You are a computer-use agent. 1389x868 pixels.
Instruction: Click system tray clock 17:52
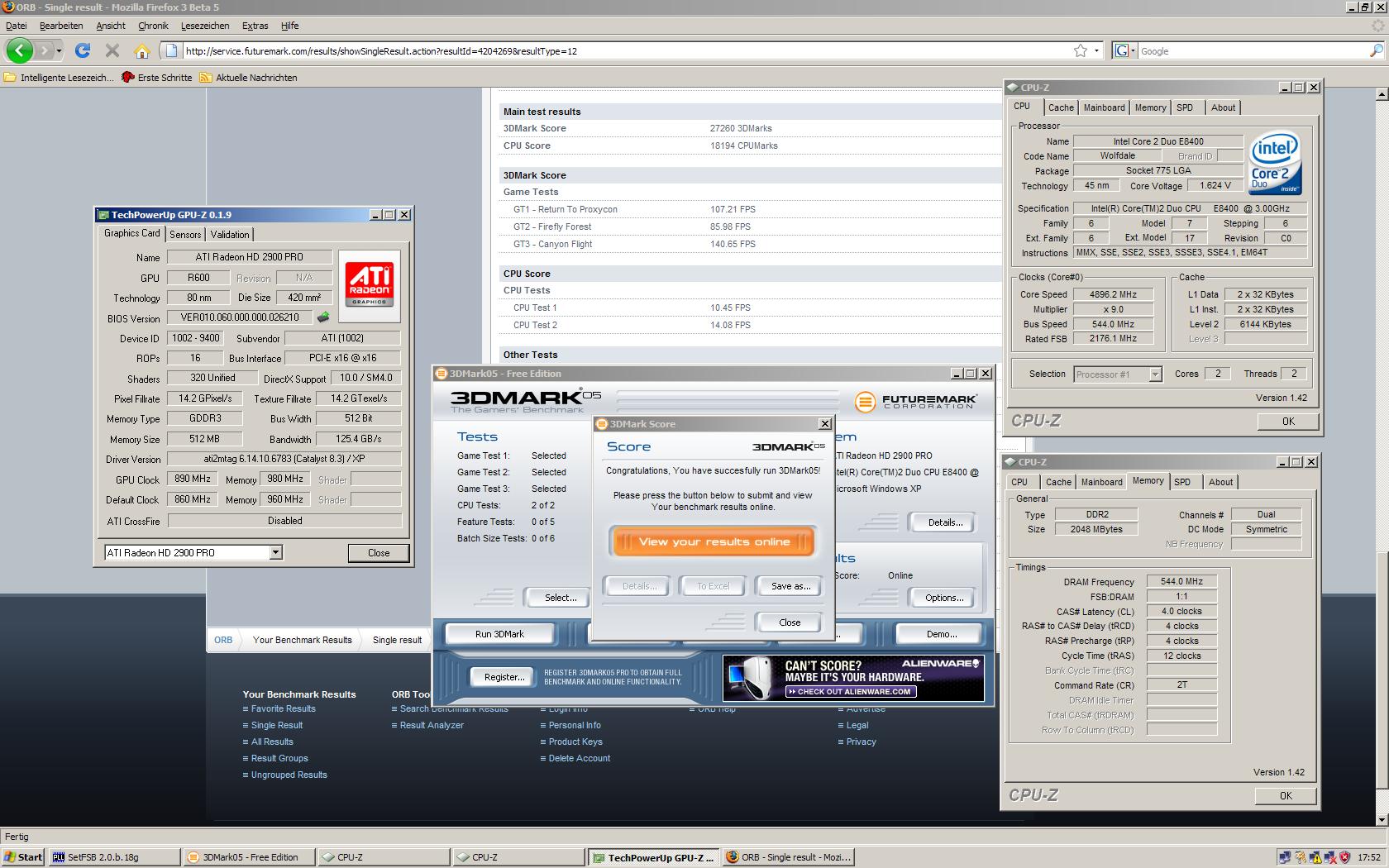click(1368, 857)
